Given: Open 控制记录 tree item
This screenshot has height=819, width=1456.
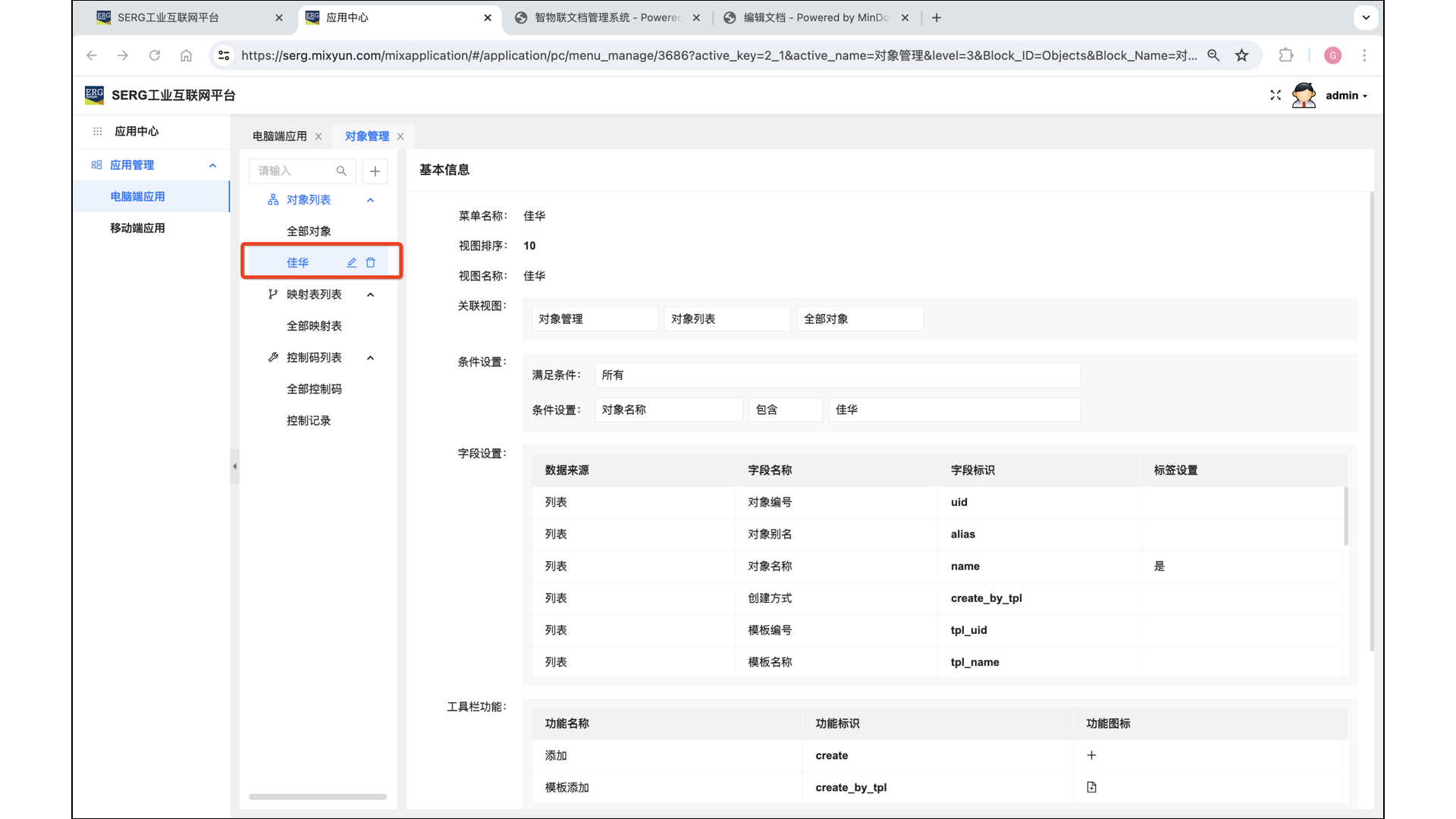Looking at the screenshot, I should 309,420.
